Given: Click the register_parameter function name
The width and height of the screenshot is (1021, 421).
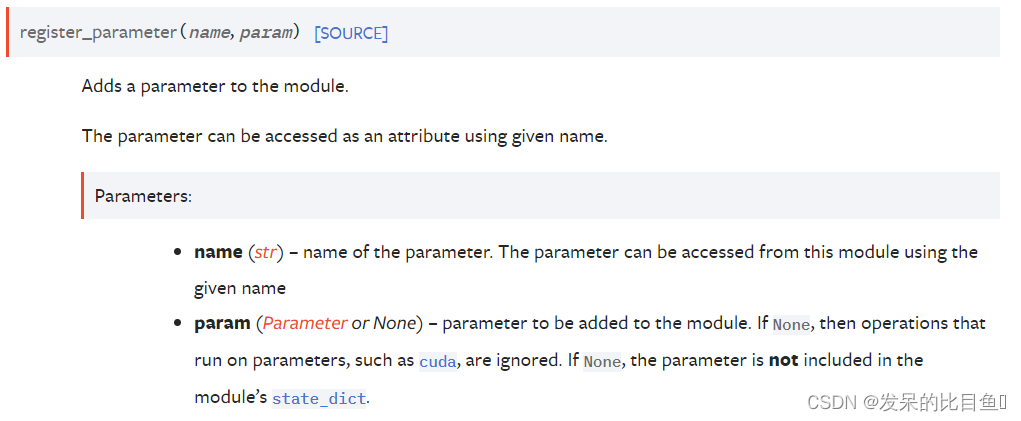Looking at the screenshot, I should [98, 33].
